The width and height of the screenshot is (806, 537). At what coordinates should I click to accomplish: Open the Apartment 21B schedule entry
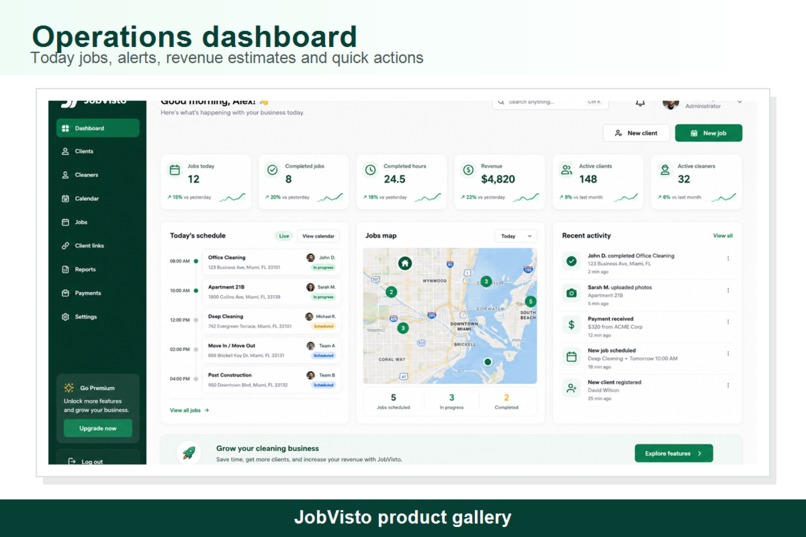pos(270,291)
